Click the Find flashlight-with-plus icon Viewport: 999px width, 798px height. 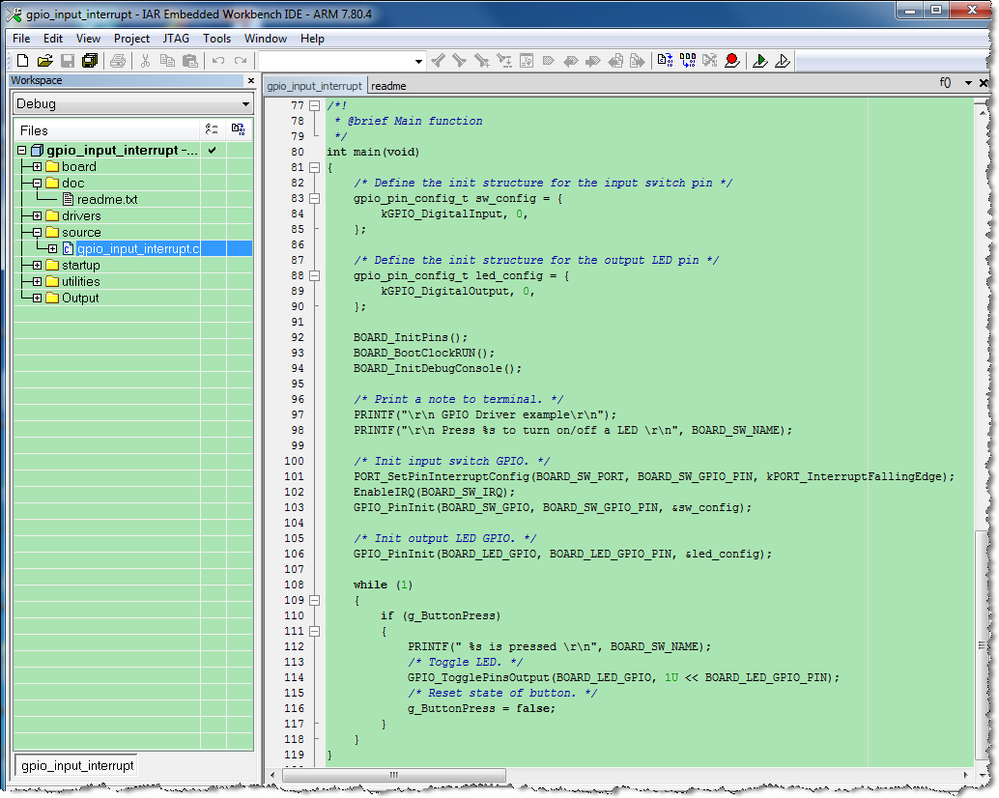click(482, 61)
